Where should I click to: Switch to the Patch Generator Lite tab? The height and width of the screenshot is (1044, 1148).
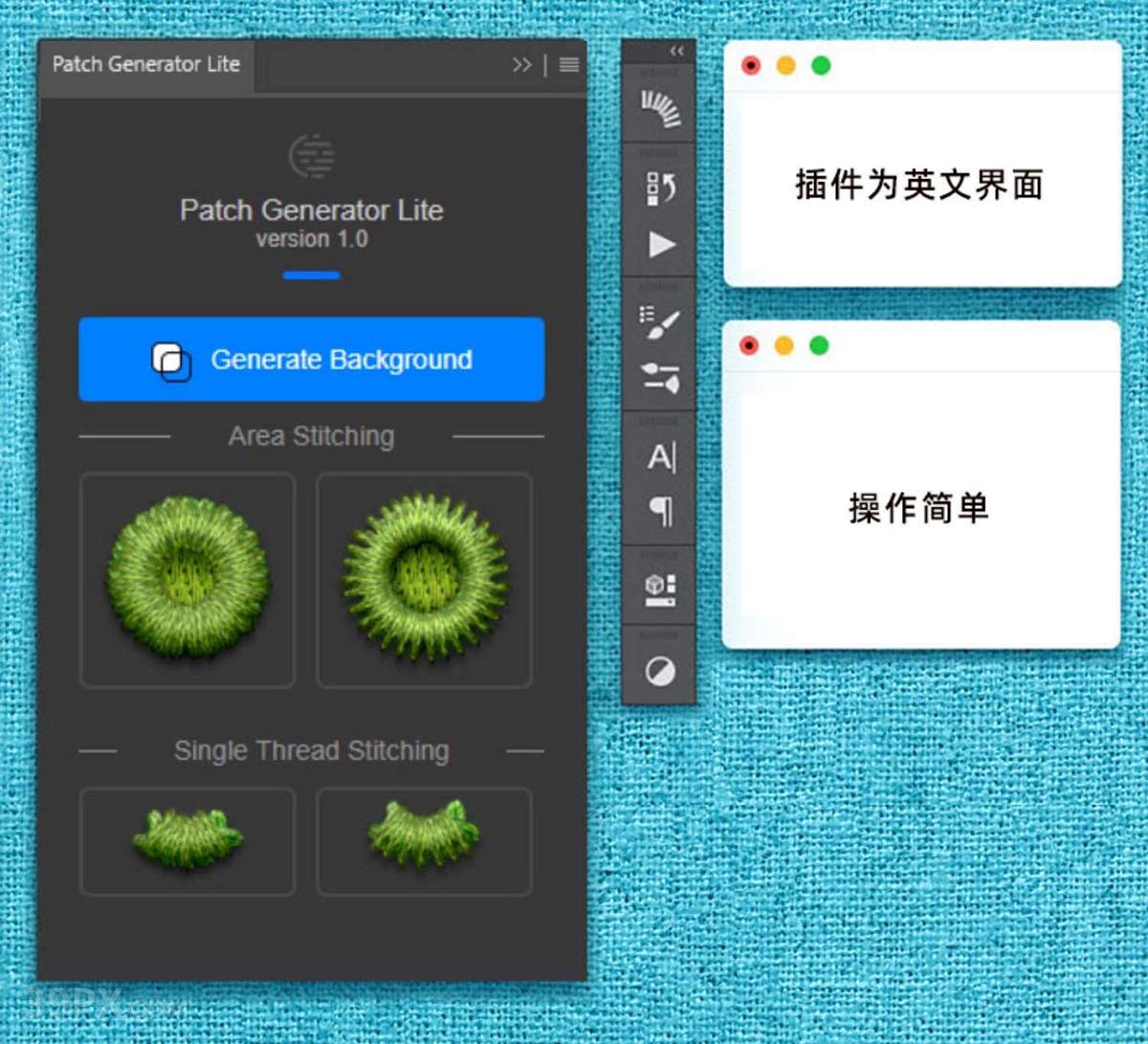[145, 65]
